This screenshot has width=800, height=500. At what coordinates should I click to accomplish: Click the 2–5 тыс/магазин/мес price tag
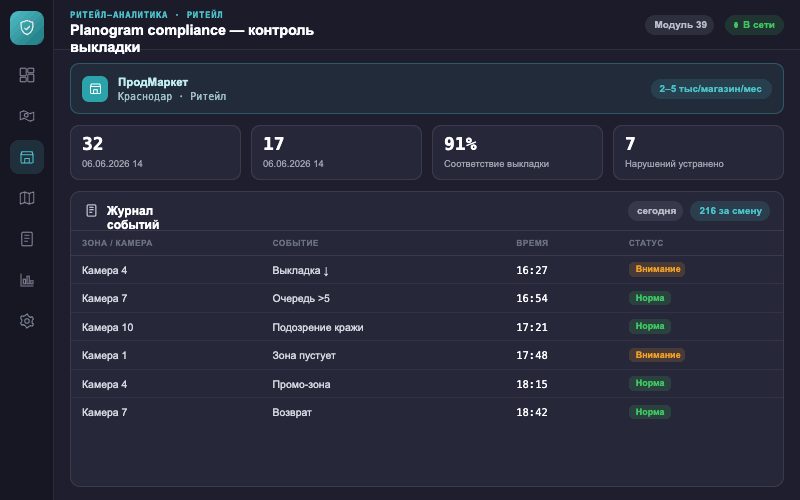point(710,89)
